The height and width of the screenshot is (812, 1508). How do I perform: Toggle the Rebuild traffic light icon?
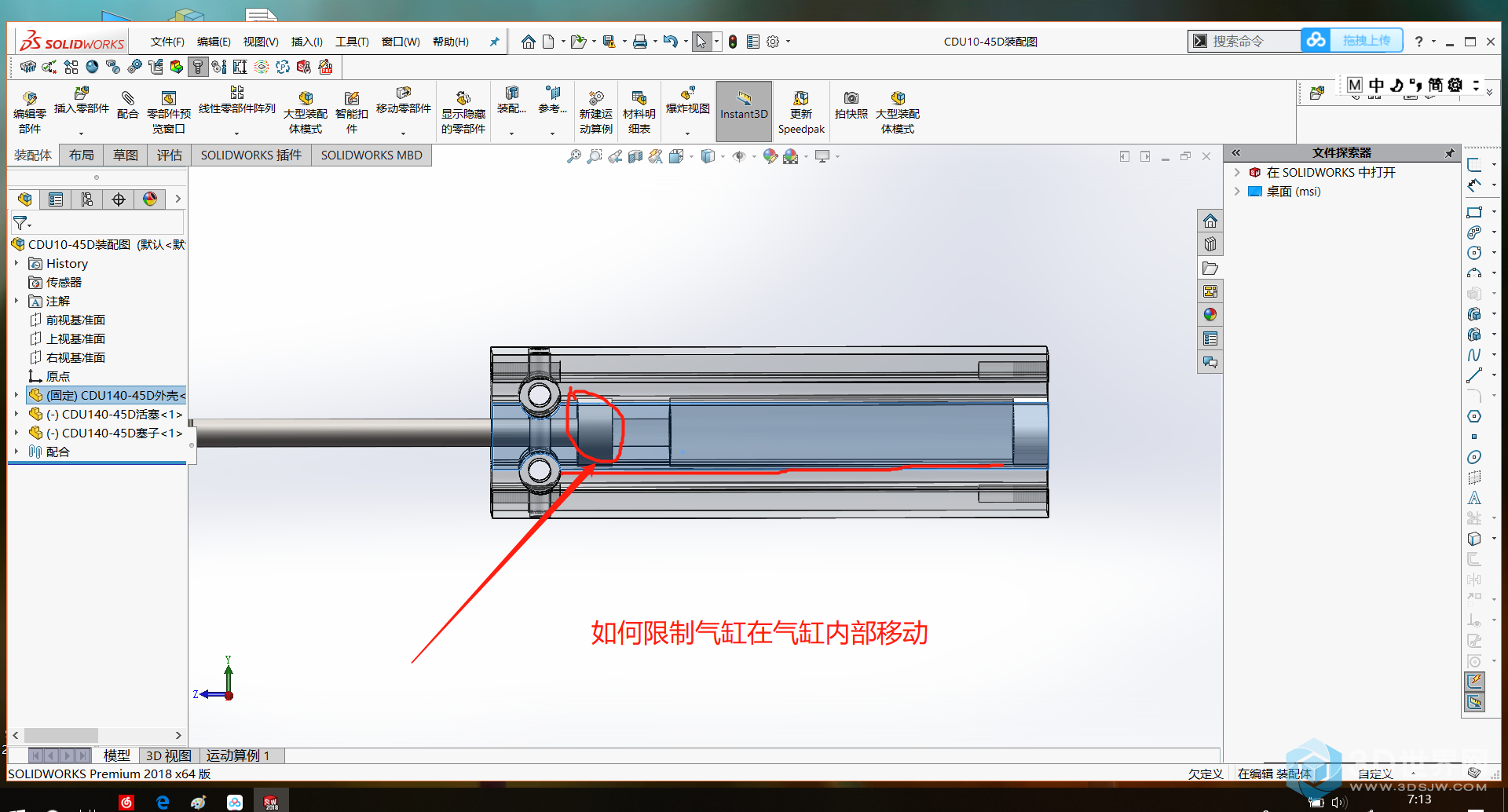733,42
